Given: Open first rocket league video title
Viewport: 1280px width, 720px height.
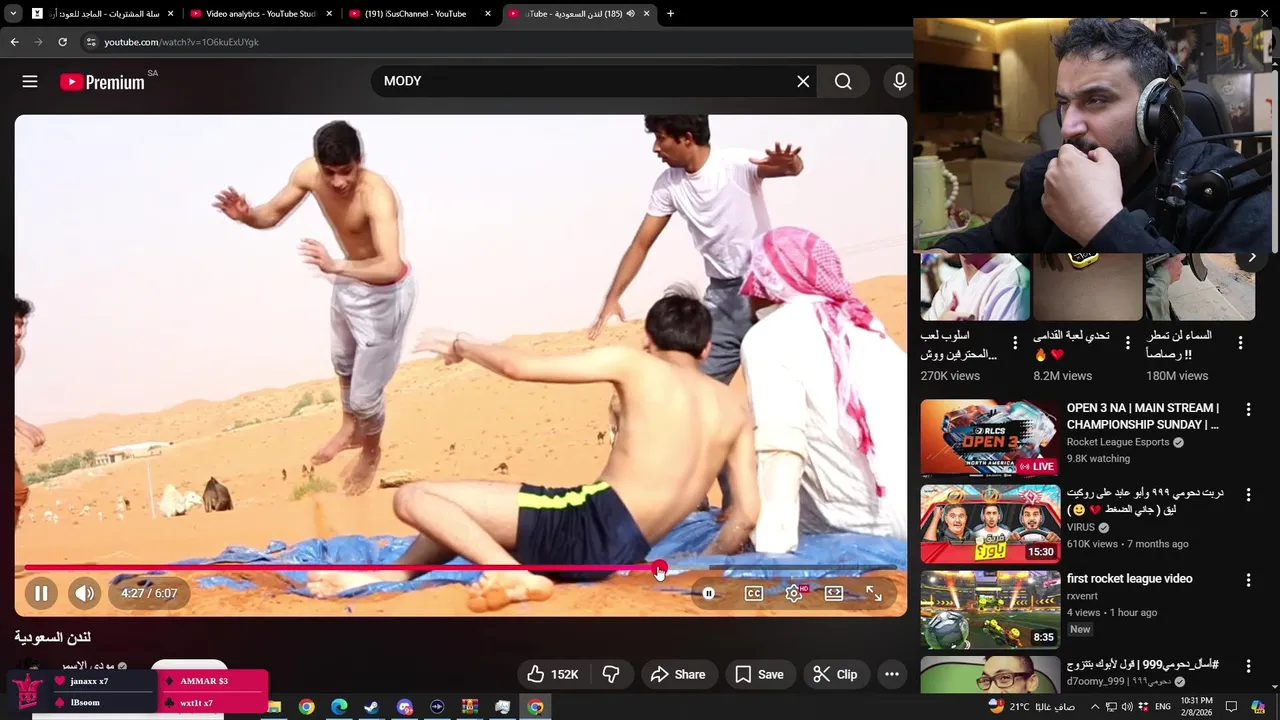Looking at the screenshot, I should point(1130,579).
